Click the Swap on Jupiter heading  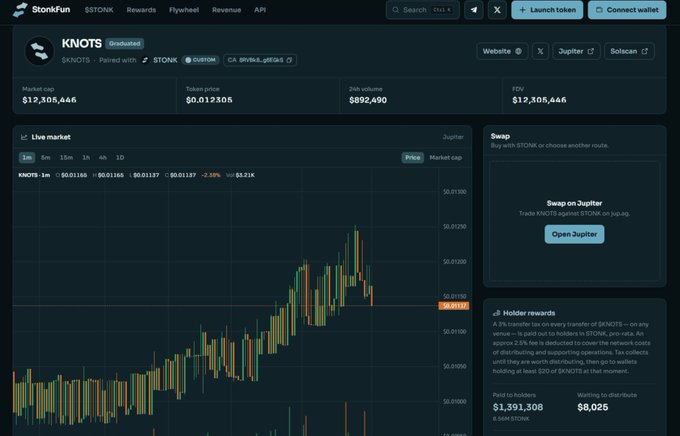tap(574, 203)
